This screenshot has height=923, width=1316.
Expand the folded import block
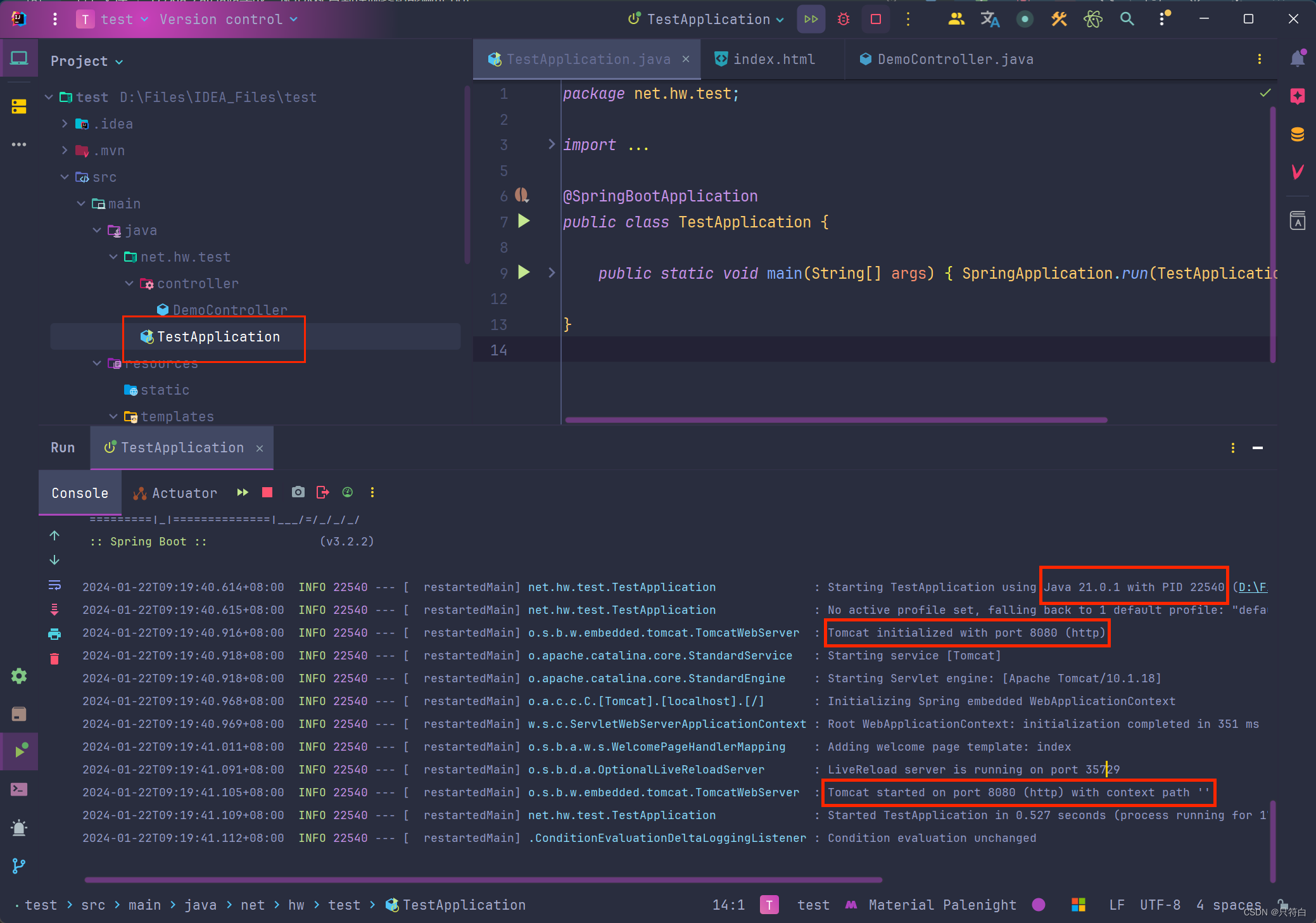(x=551, y=144)
